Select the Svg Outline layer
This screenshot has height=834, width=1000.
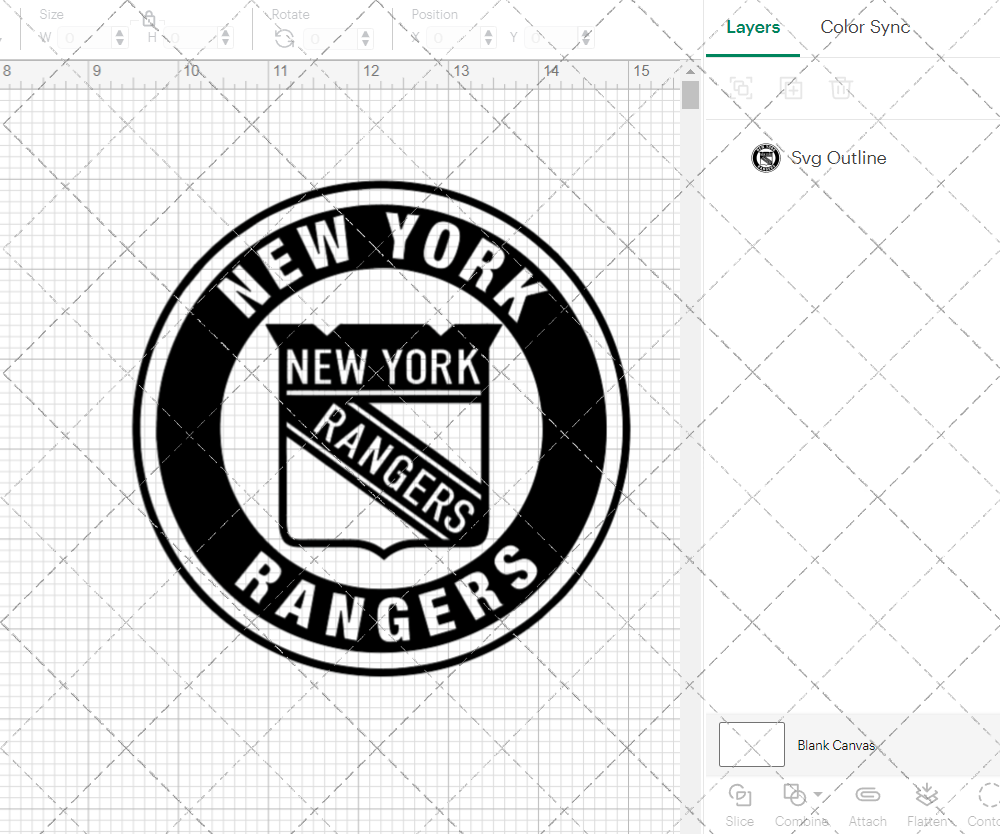838,158
